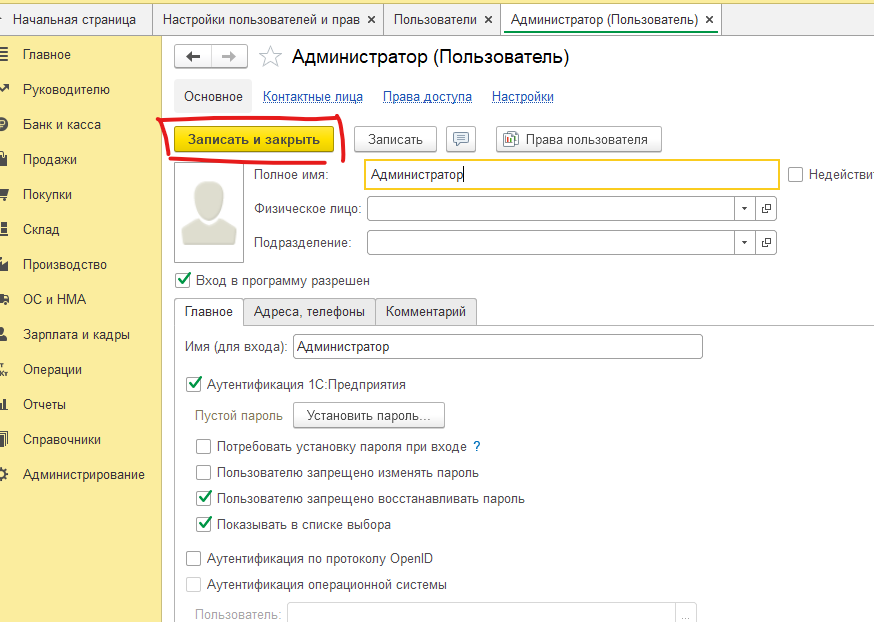Close the Пользователи tab
874x622 pixels.
488,20
